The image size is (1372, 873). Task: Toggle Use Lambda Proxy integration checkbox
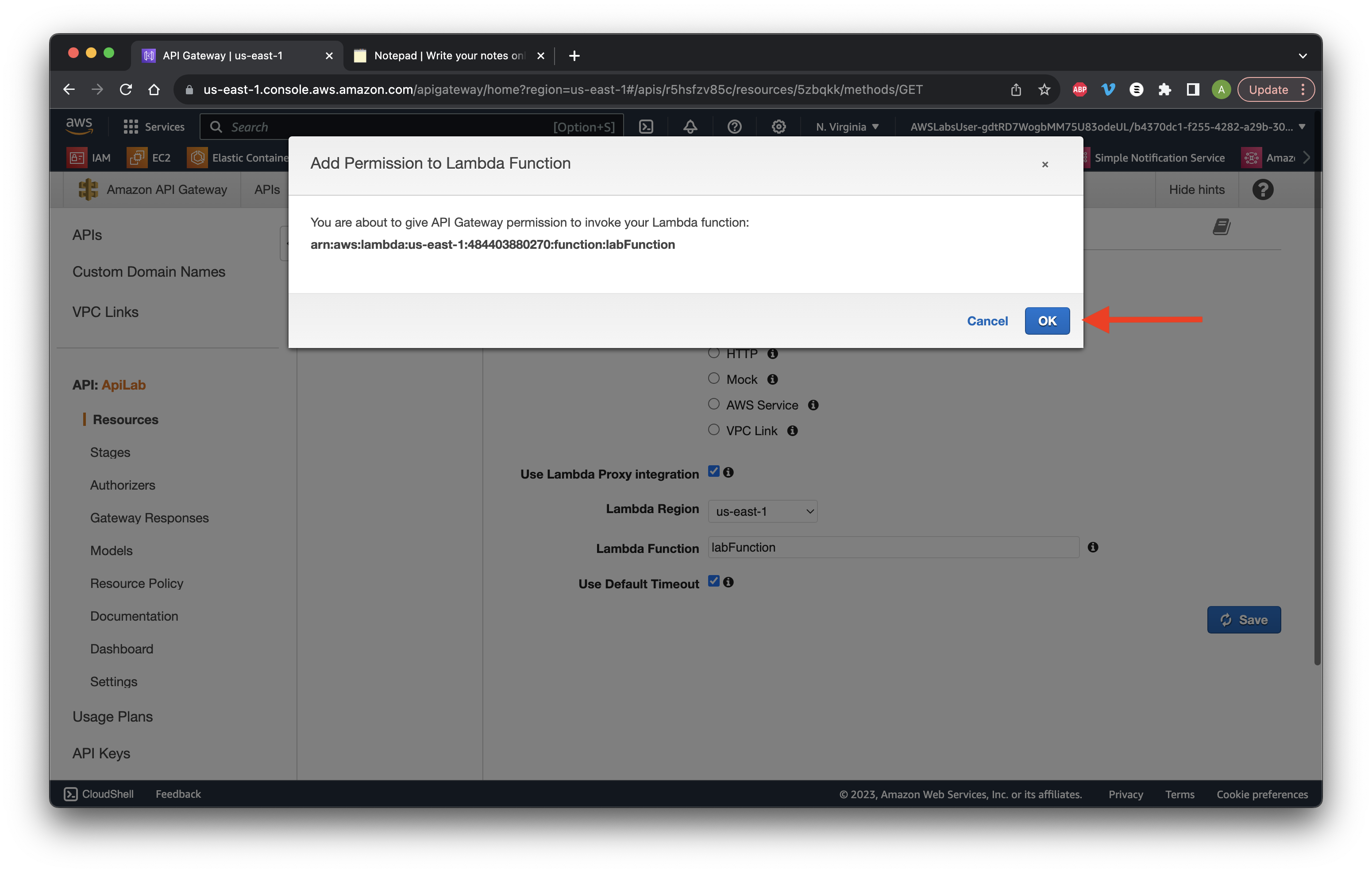pyautogui.click(x=713, y=471)
